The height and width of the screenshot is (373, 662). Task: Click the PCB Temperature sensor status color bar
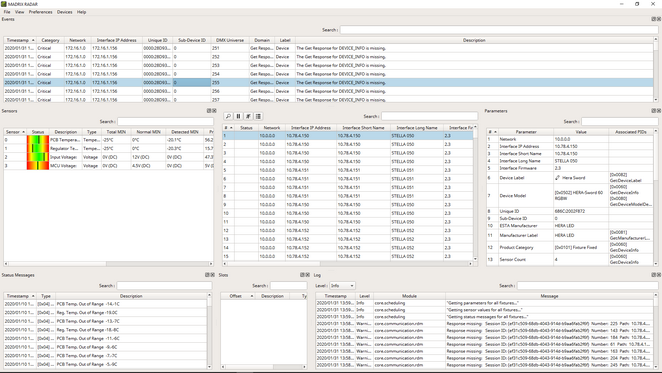tap(38, 140)
